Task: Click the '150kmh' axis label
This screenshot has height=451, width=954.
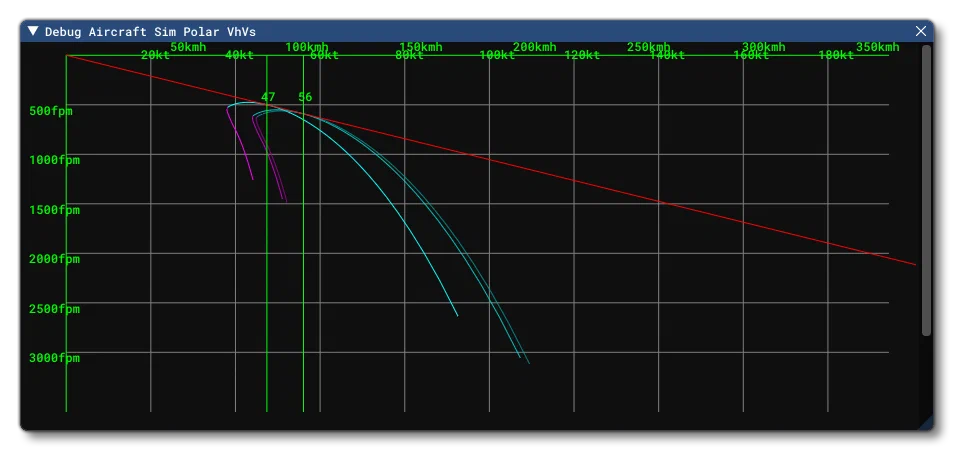Action: point(420,47)
